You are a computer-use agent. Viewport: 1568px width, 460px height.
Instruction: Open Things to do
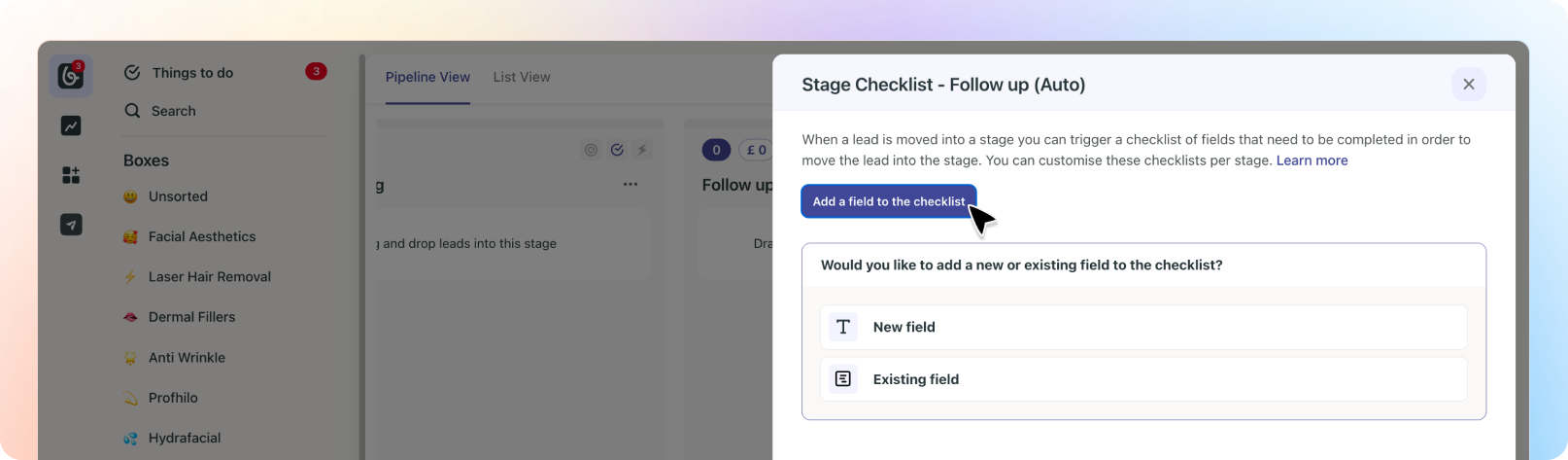click(x=192, y=73)
